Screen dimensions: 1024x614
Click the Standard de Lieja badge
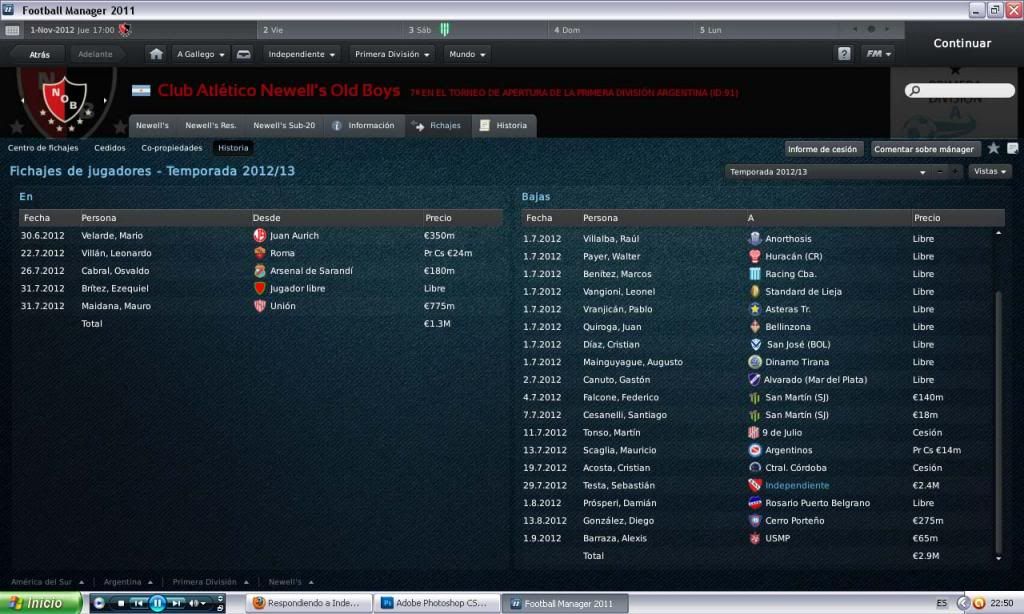pos(754,292)
